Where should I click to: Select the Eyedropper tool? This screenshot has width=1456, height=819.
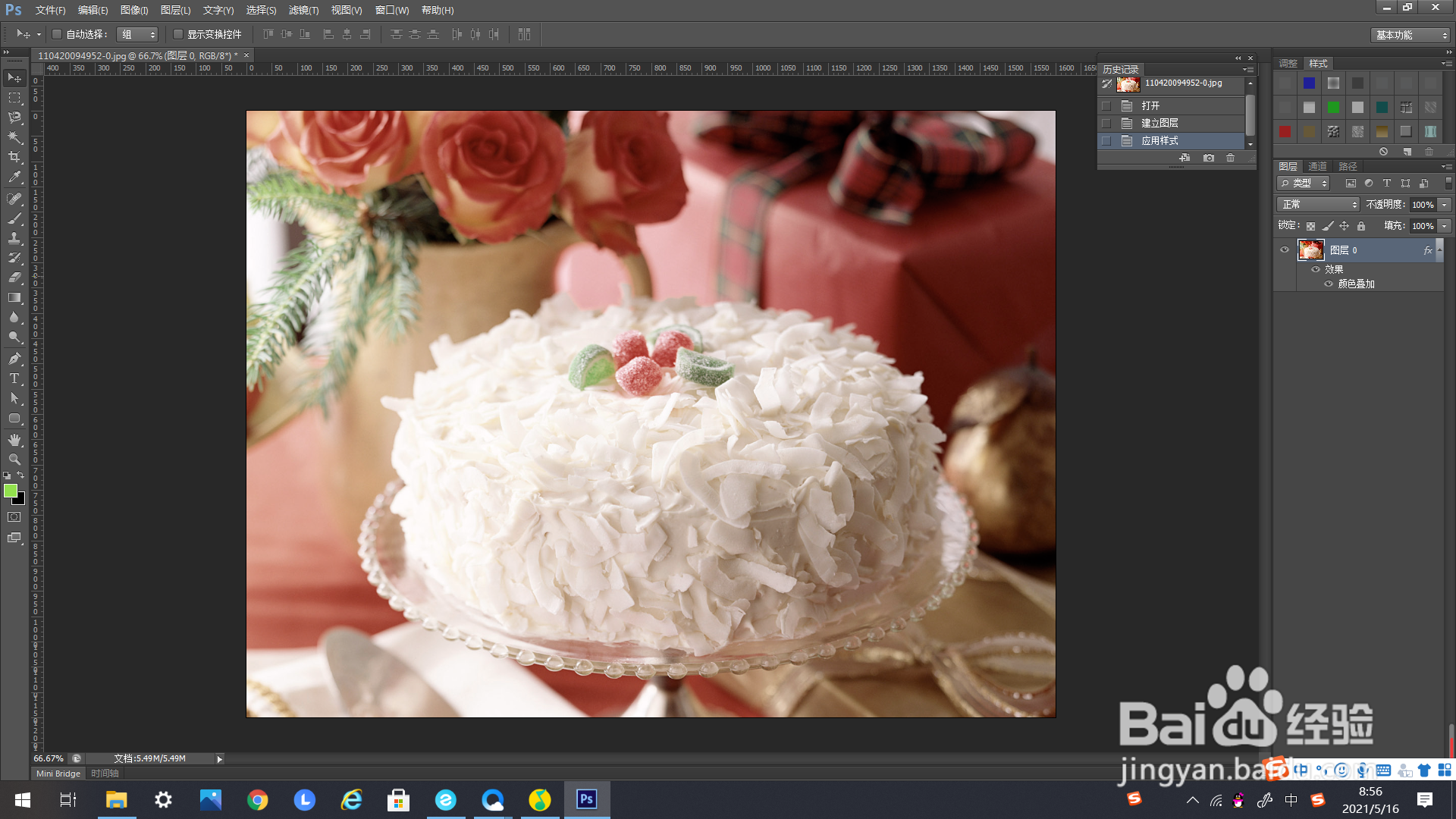pos(14,177)
